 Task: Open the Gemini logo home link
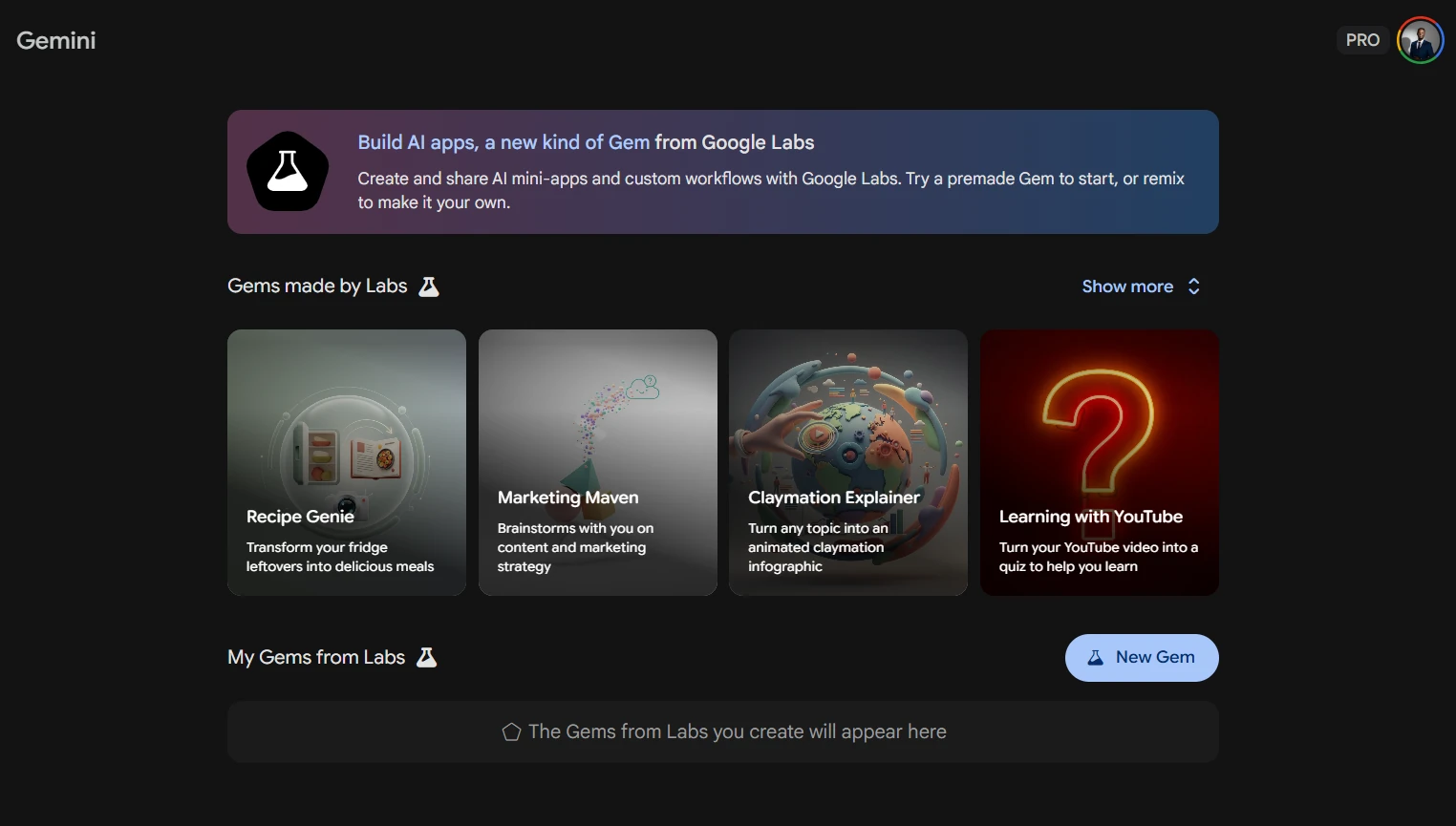pyautogui.click(x=56, y=40)
